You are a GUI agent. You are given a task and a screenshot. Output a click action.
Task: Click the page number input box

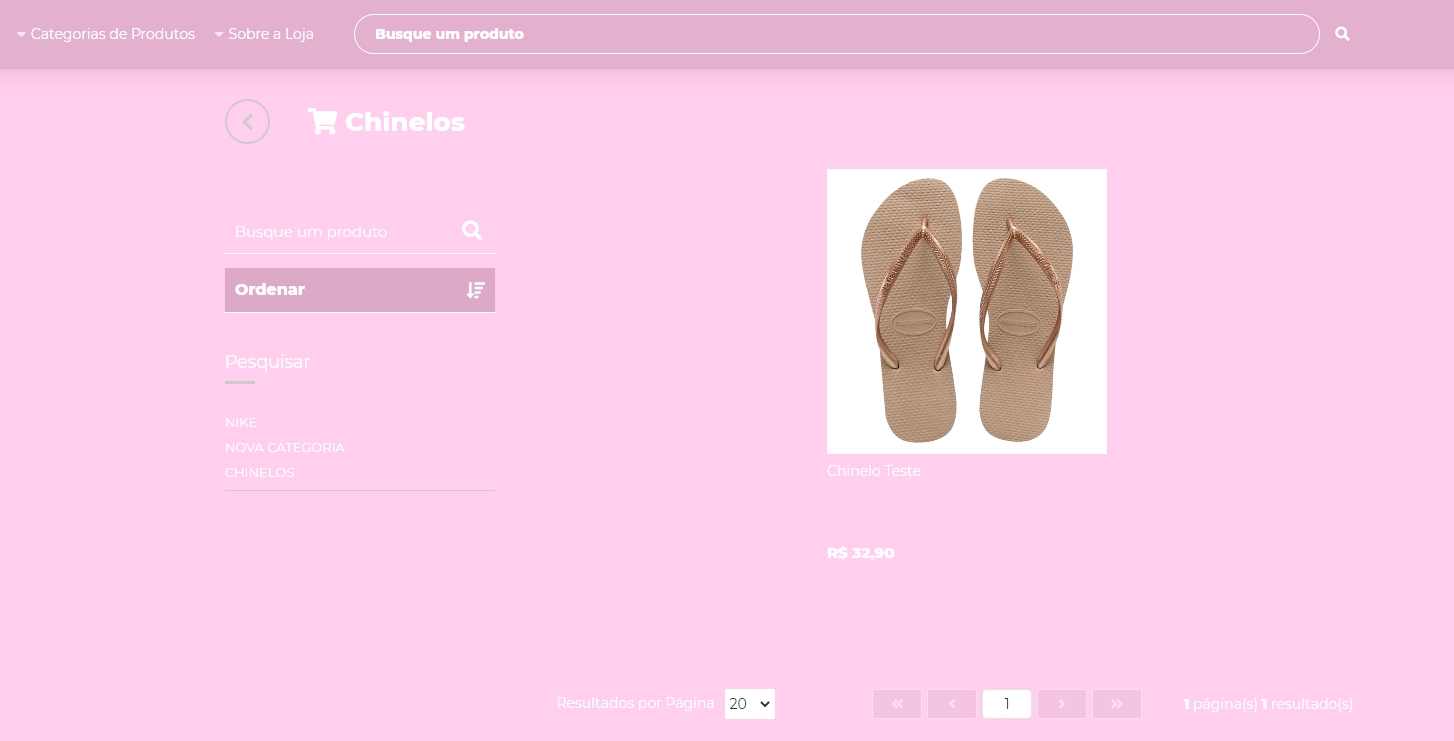(x=1007, y=704)
